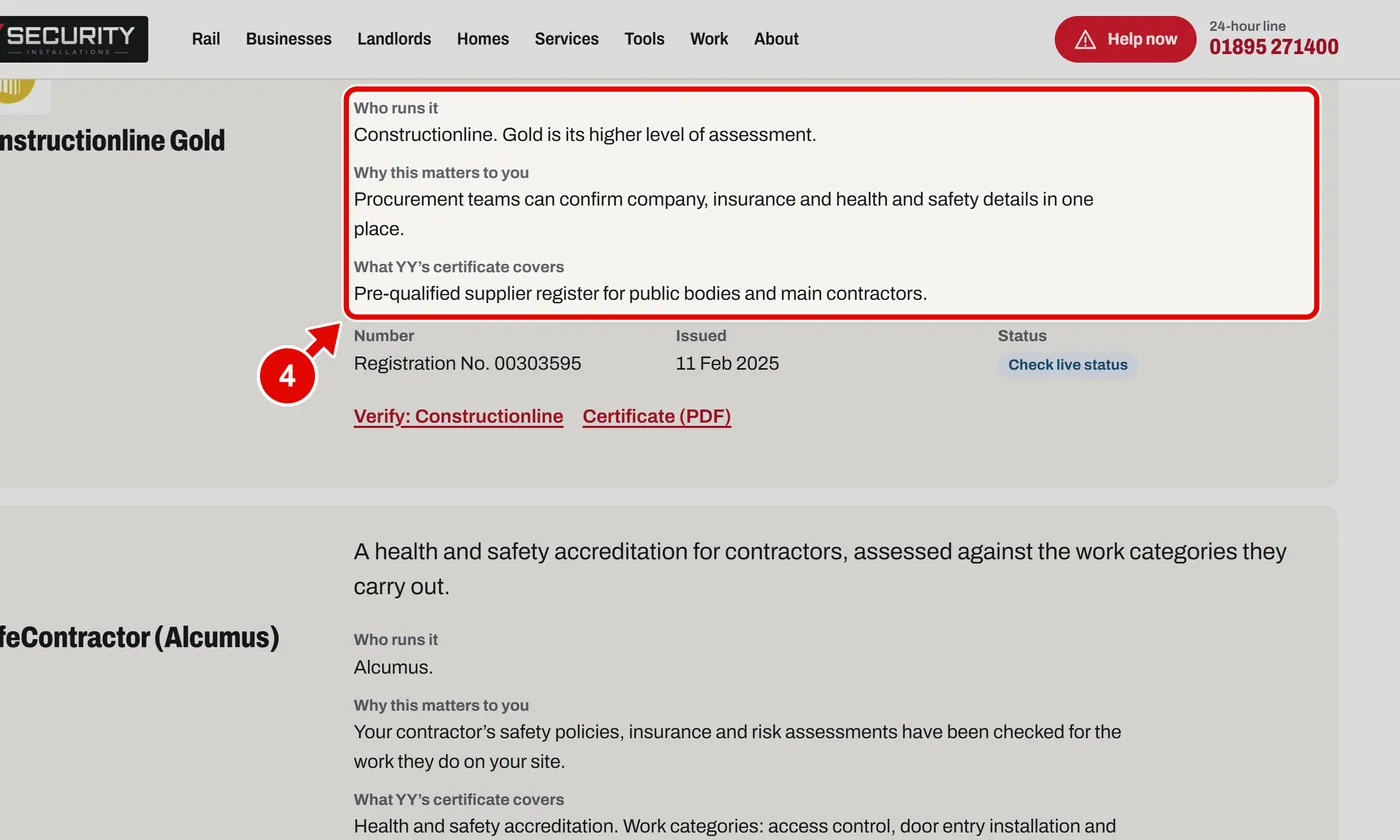Open the Verify: Constructionline link
The image size is (1400, 840).
(458, 416)
